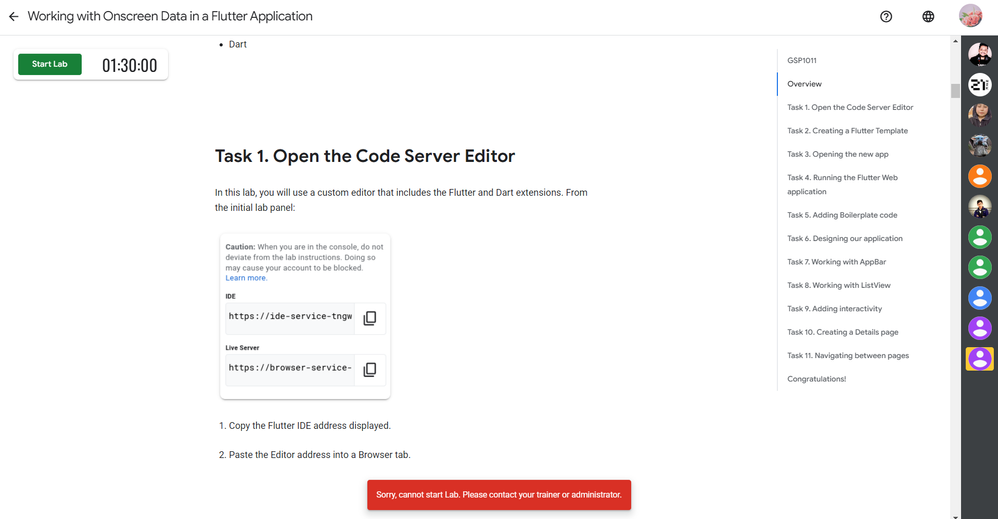Click the scrollbar up arrow
Viewport: 998px width, 519px height.
coord(955,41)
